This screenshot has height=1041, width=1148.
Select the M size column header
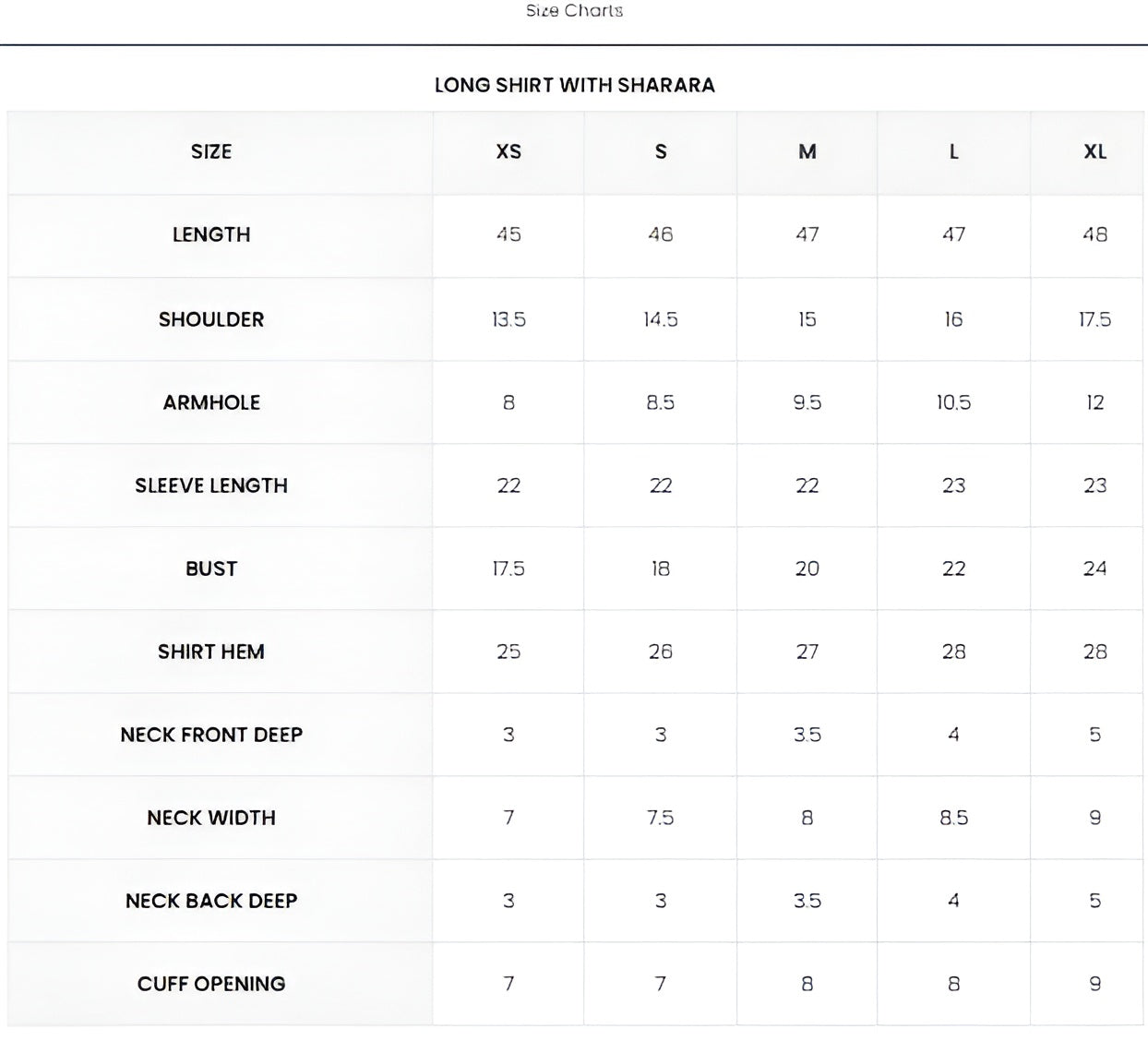[807, 151]
